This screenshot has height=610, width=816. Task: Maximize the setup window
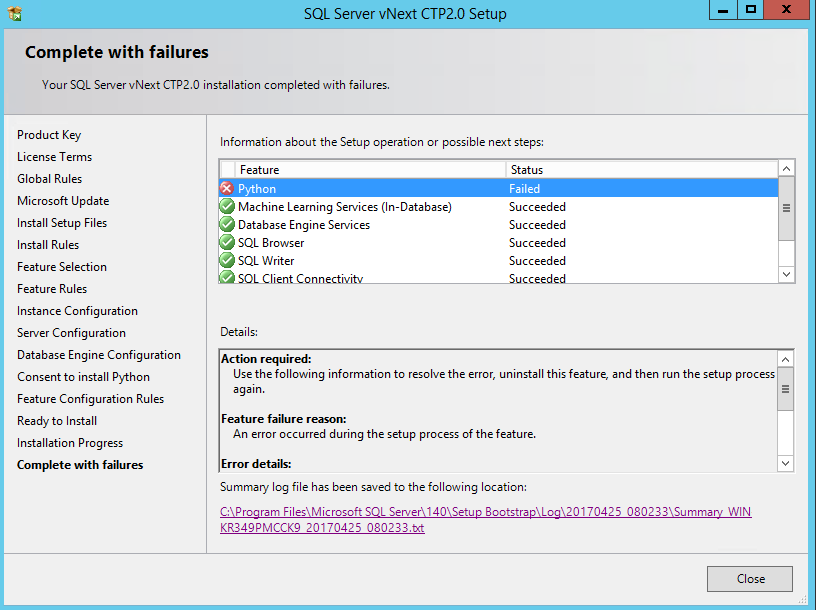pos(750,10)
